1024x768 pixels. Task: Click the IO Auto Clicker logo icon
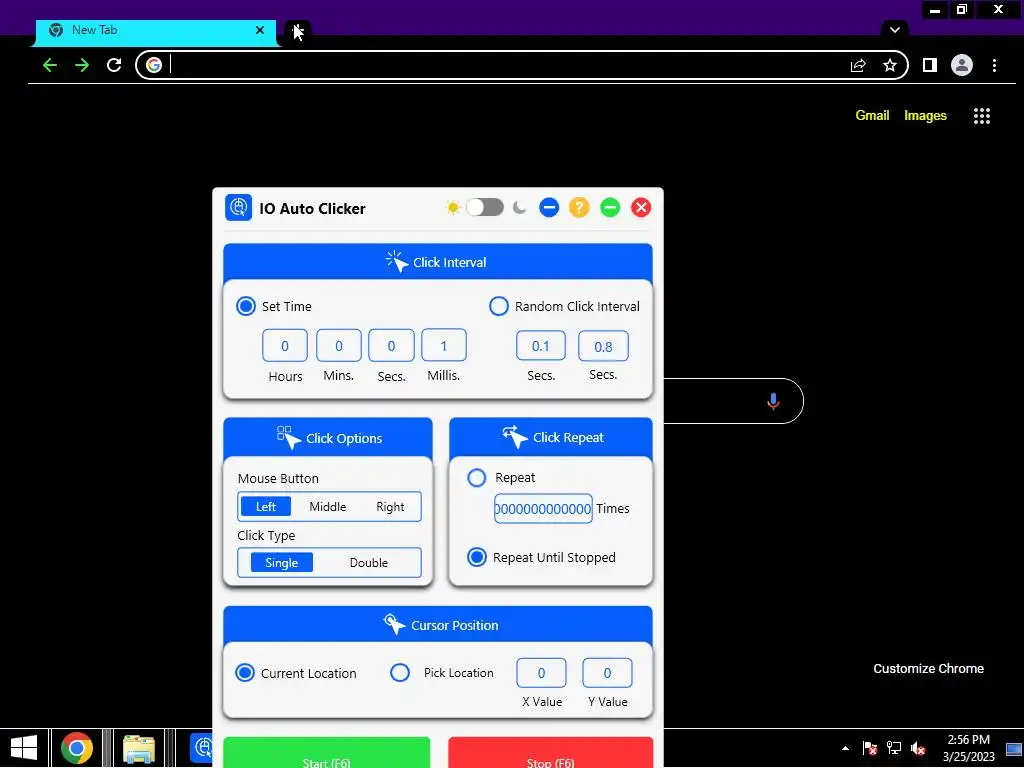[238, 208]
